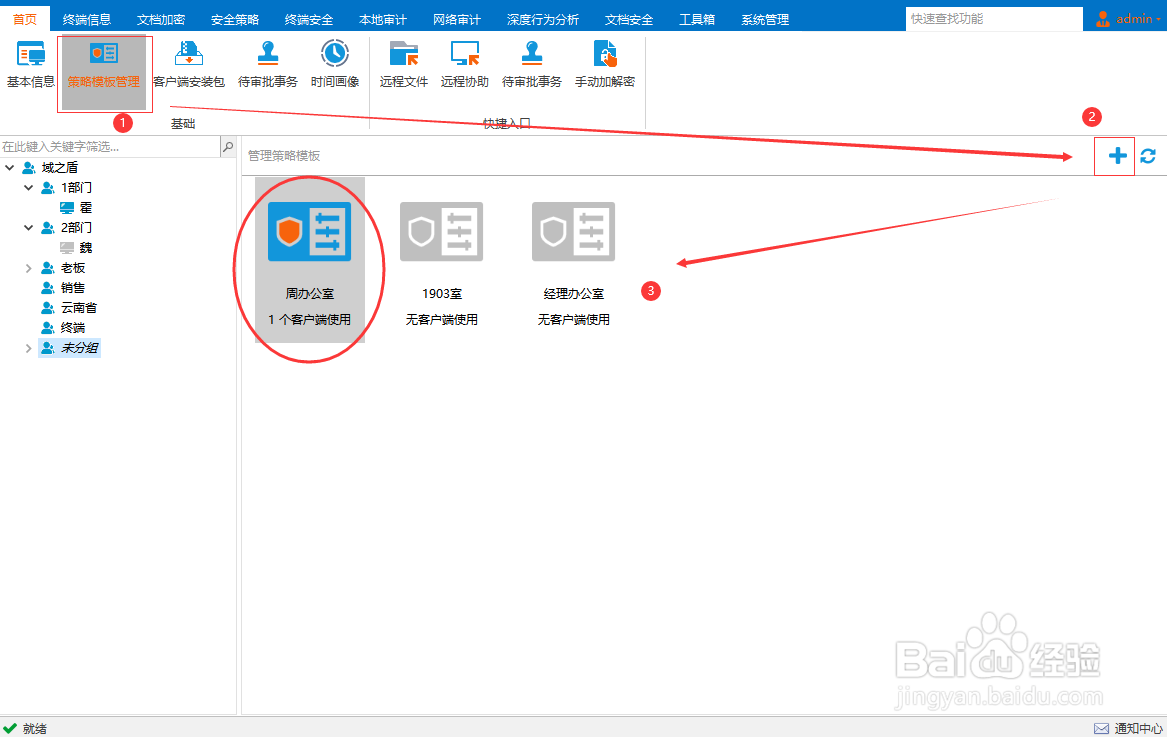
Task: Switch to the 安全策略 tab
Action: 234,19
